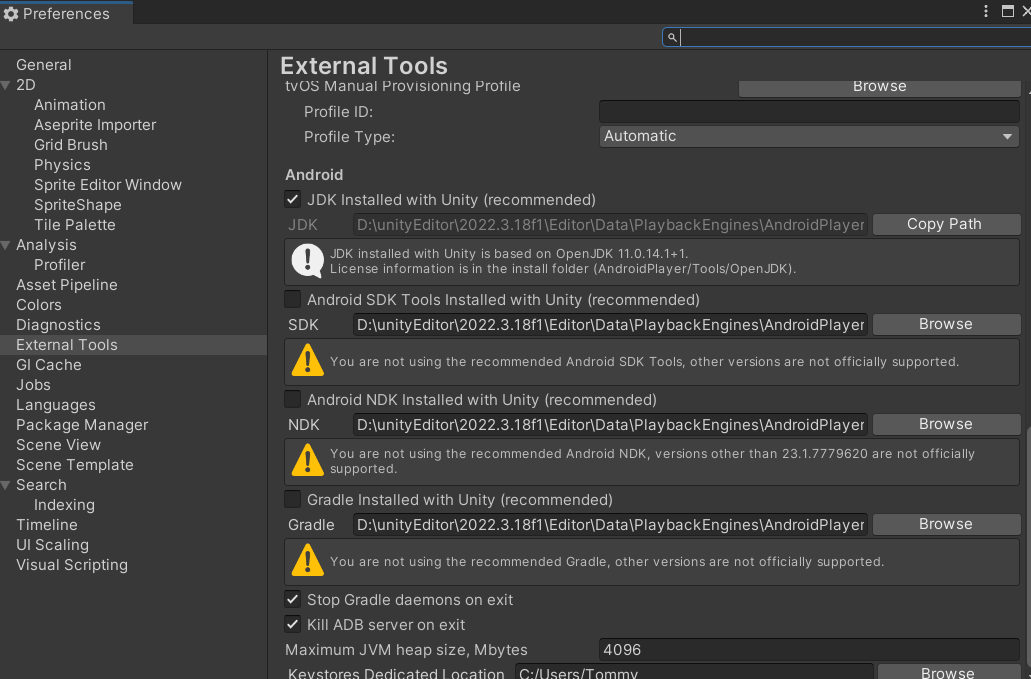Collapse the Analysis category arrow
Viewport: 1031px width, 679px height.
point(7,245)
